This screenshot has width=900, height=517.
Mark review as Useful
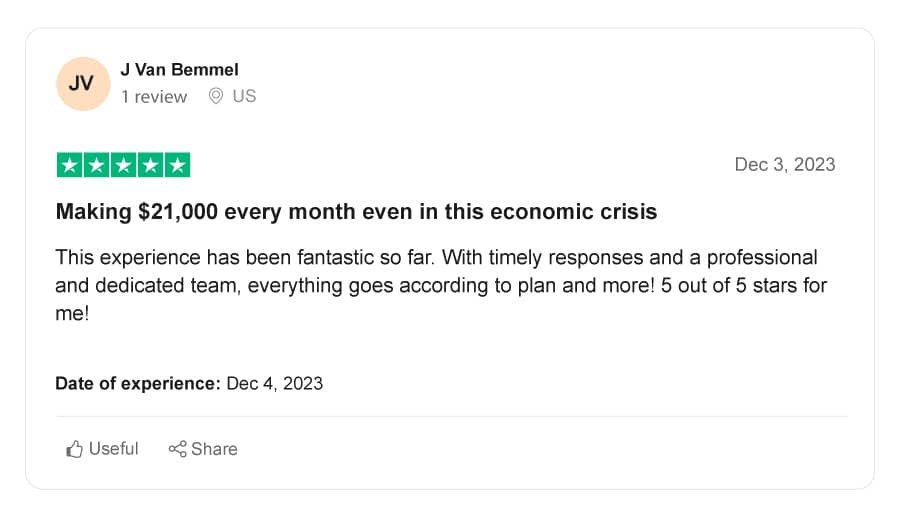[x=102, y=449]
